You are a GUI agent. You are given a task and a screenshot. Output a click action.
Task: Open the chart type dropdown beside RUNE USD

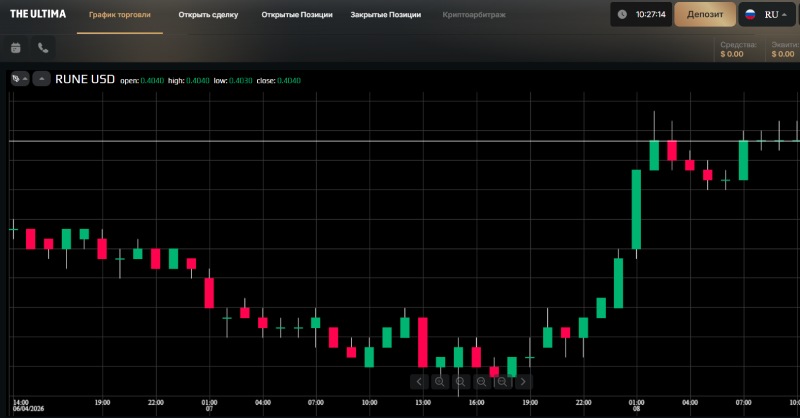(19, 79)
